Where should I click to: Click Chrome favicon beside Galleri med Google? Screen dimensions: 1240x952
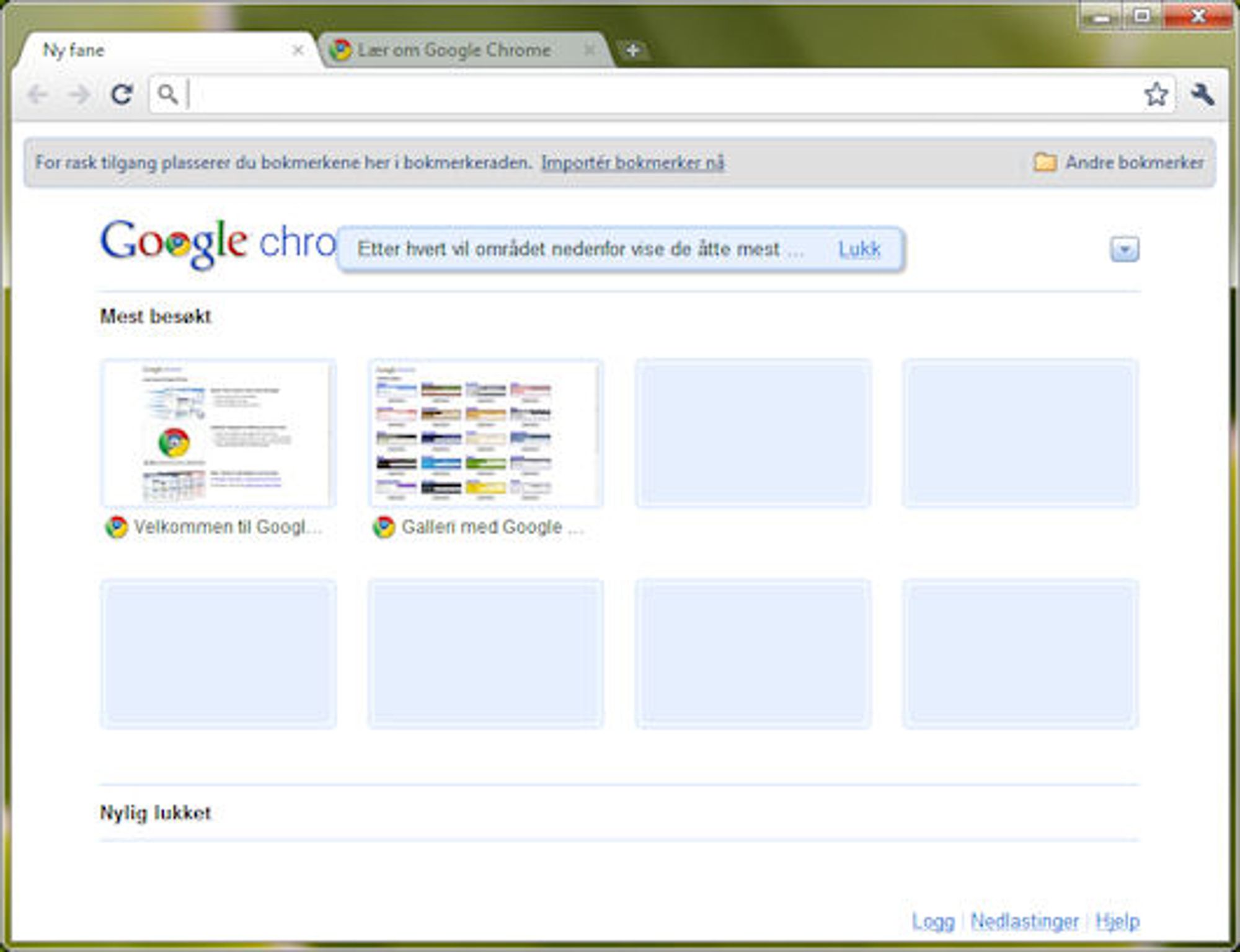tap(384, 527)
